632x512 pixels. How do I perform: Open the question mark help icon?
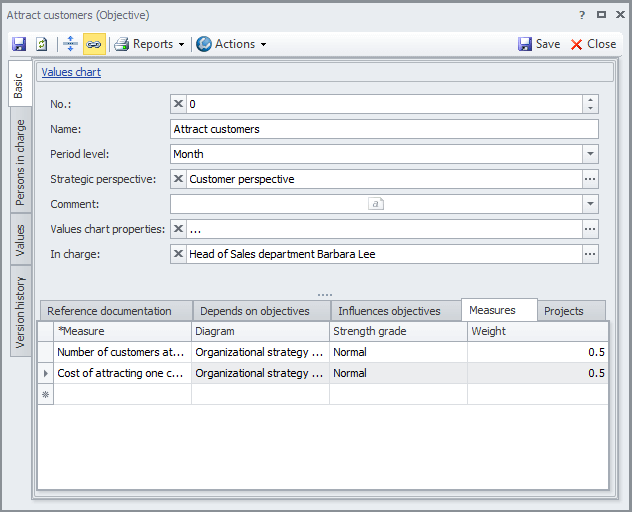tap(582, 15)
